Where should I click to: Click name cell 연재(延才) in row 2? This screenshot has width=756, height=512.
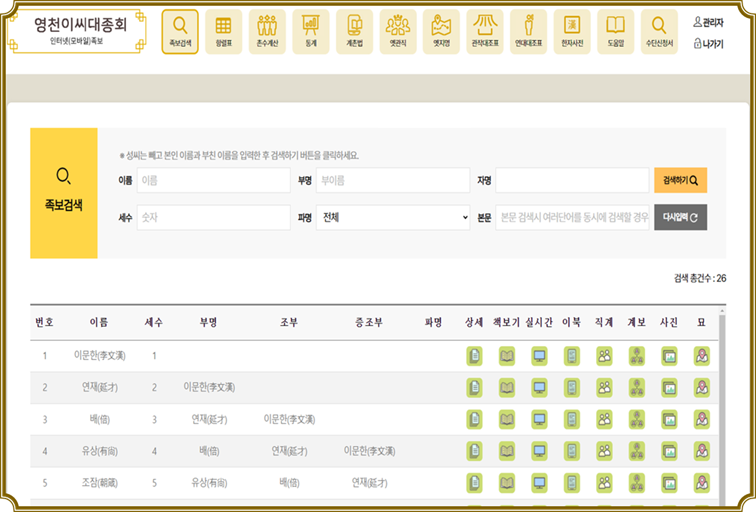click(x=99, y=387)
